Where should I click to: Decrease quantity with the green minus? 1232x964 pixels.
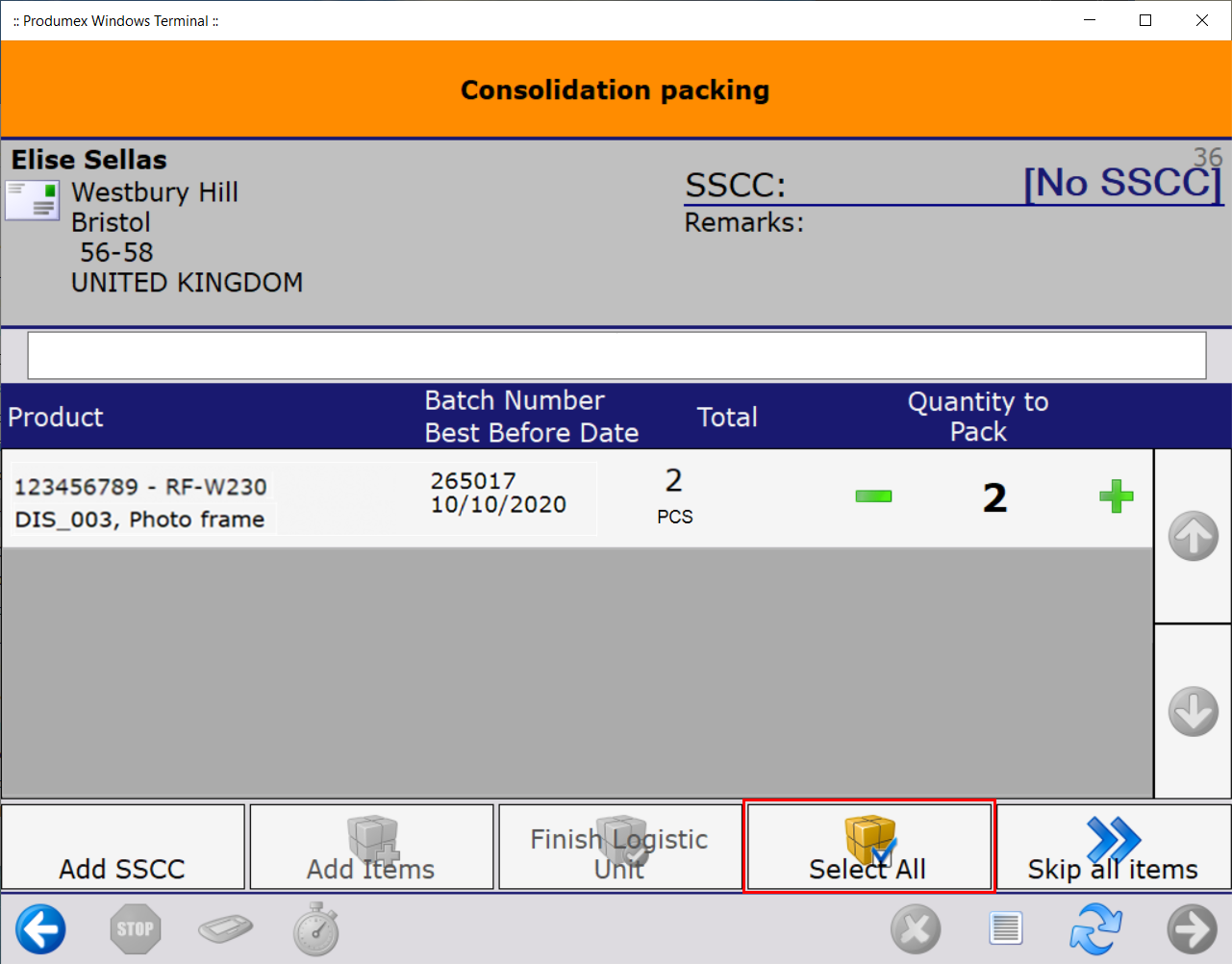873,496
